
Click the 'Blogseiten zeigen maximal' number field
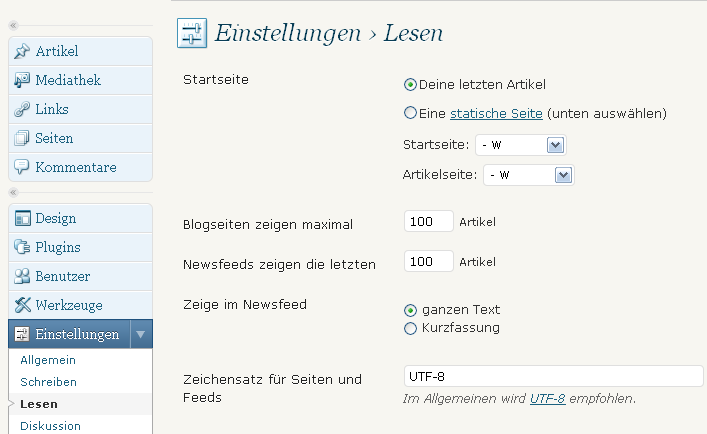pyautogui.click(x=428, y=222)
